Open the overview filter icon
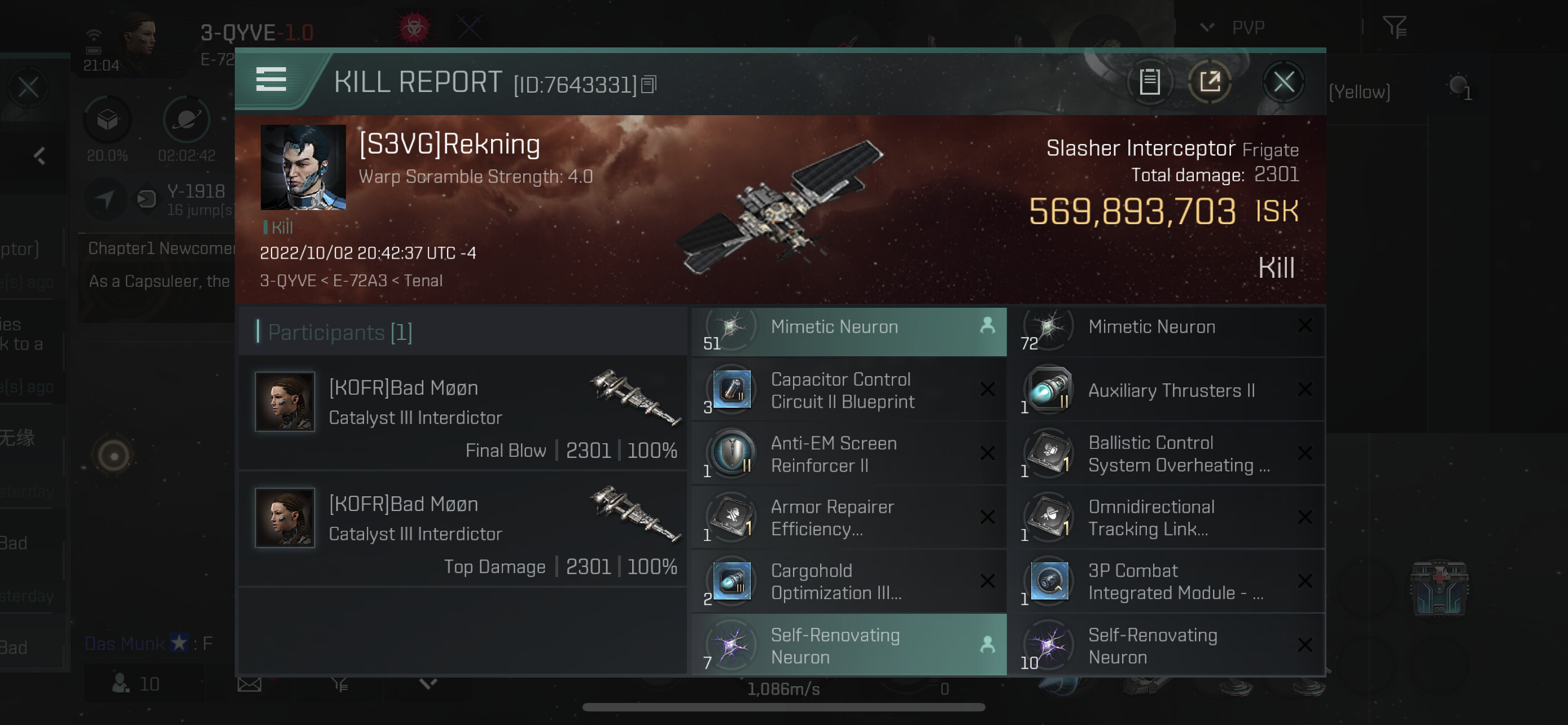Image resolution: width=1568 pixels, height=725 pixels. coord(1394,28)
